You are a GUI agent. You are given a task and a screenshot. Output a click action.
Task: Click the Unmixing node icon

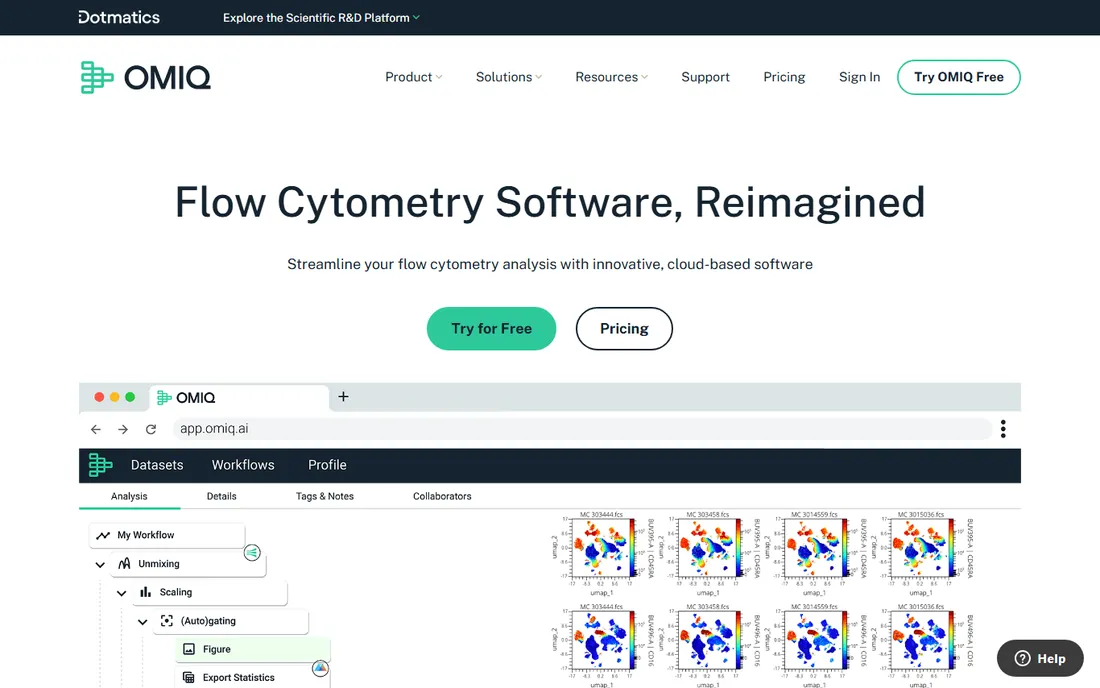(124, 563)
